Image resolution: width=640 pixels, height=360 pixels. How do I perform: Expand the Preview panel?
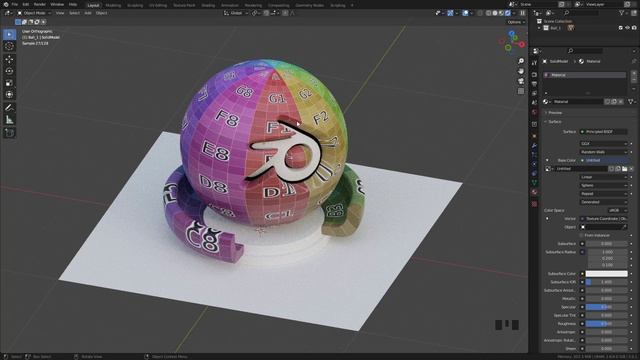(554, 113)
